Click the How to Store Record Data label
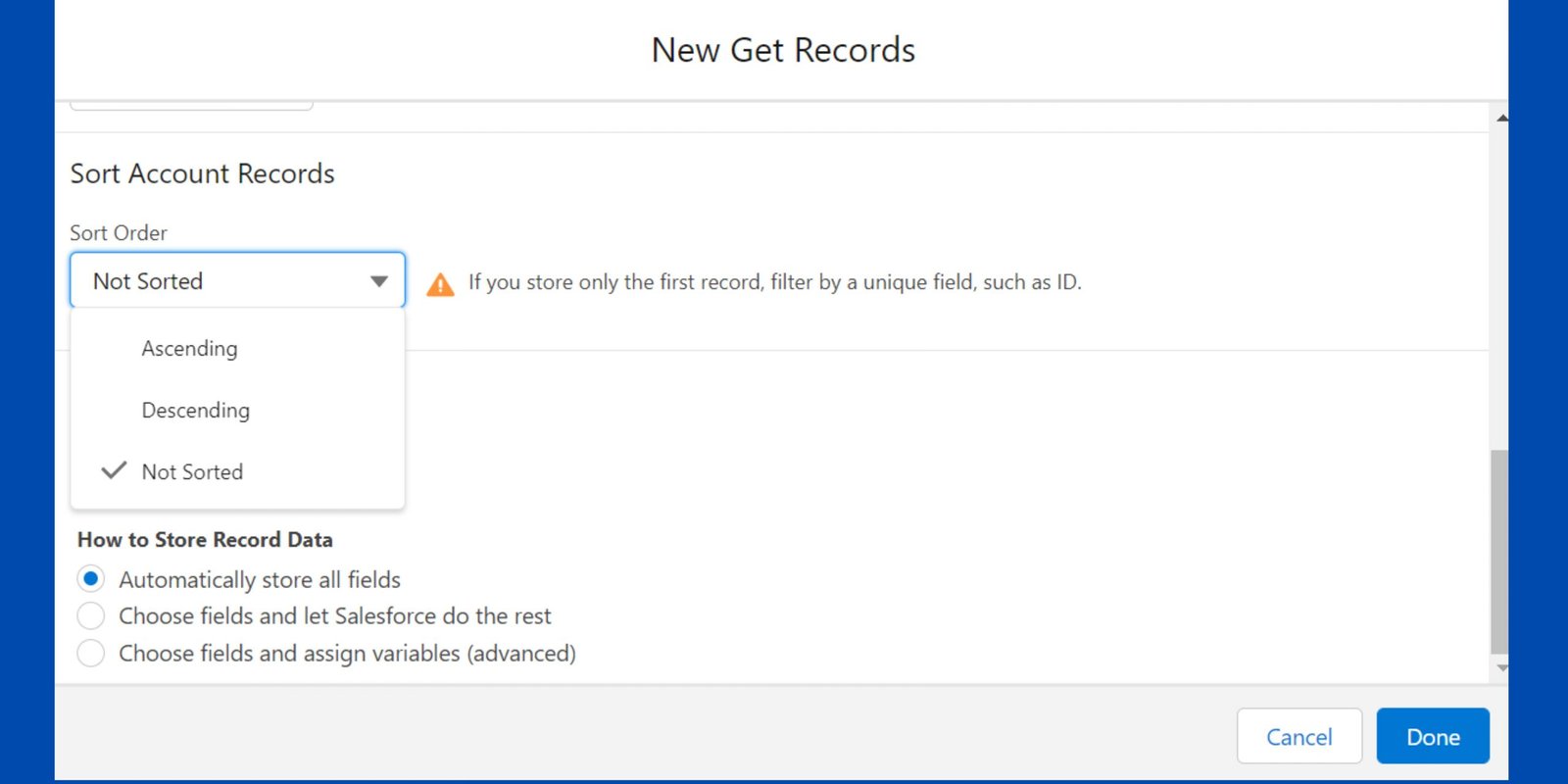Image resolution: width=1568 pixels, height=784 pixels. [x=205, y=540]
